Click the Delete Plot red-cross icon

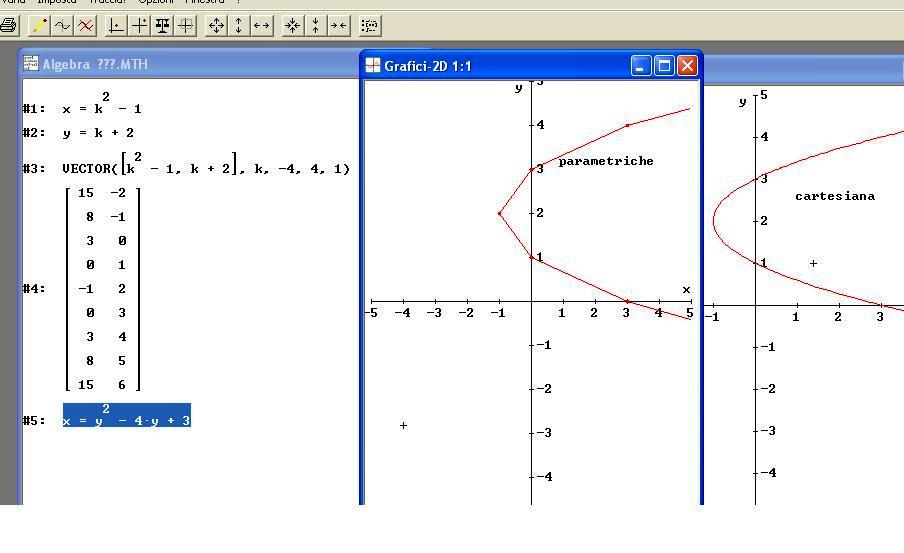[x=85, y=25]
